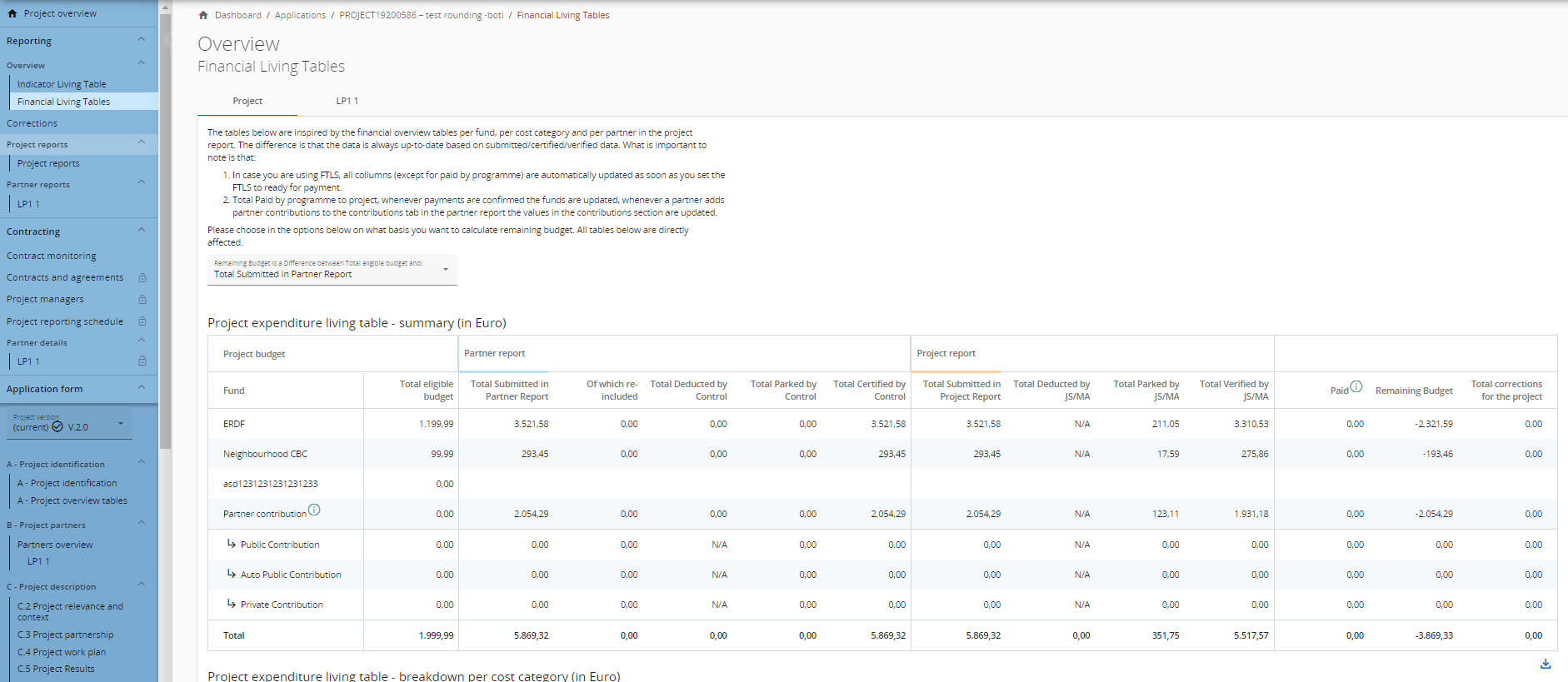Click lock icon beside Project managers

[142, 300]
